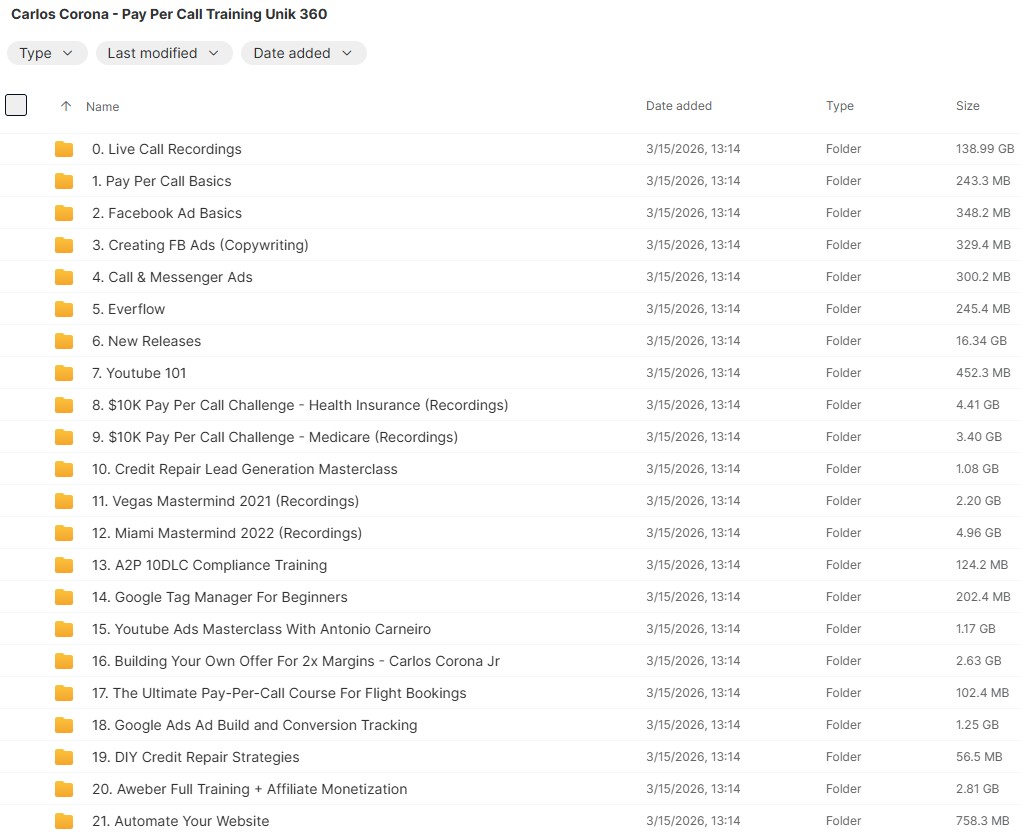The width and height of the screenshot is (1020, 835).
Task: Click the Type column header
Action: coord(839,106)
